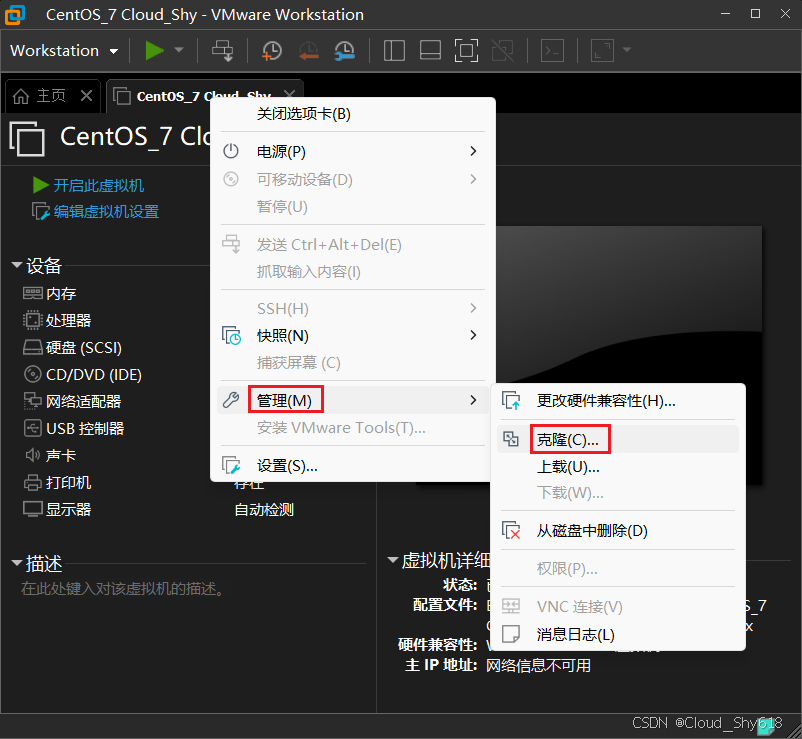Select 网络适配器 device row
The height and width of the screenshot is (739, 802).
[x=72, y=401]
